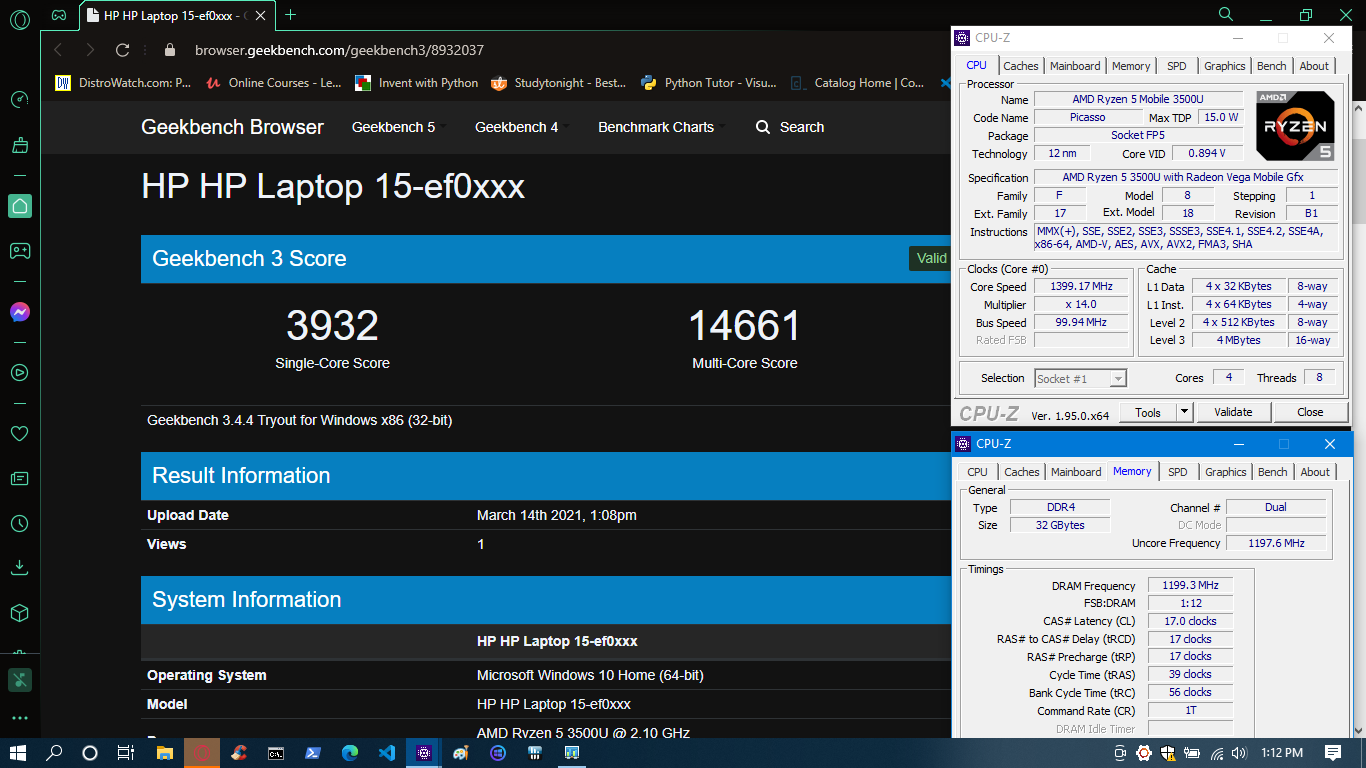
Task: Open DistroWatch.com bookmark
Action: point(123,83)
